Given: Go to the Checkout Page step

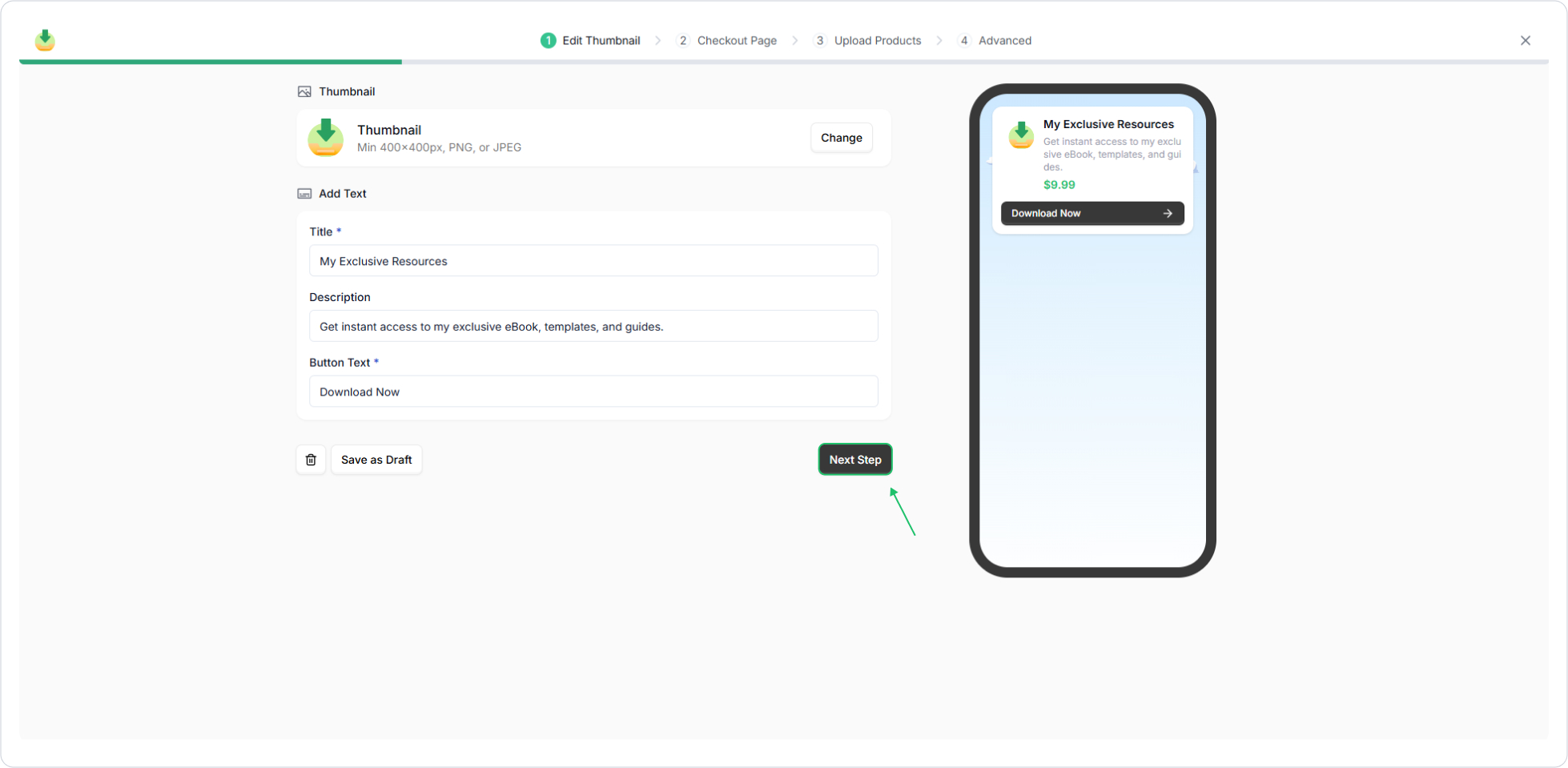Looking at the screenshot, I should (736, 41).
